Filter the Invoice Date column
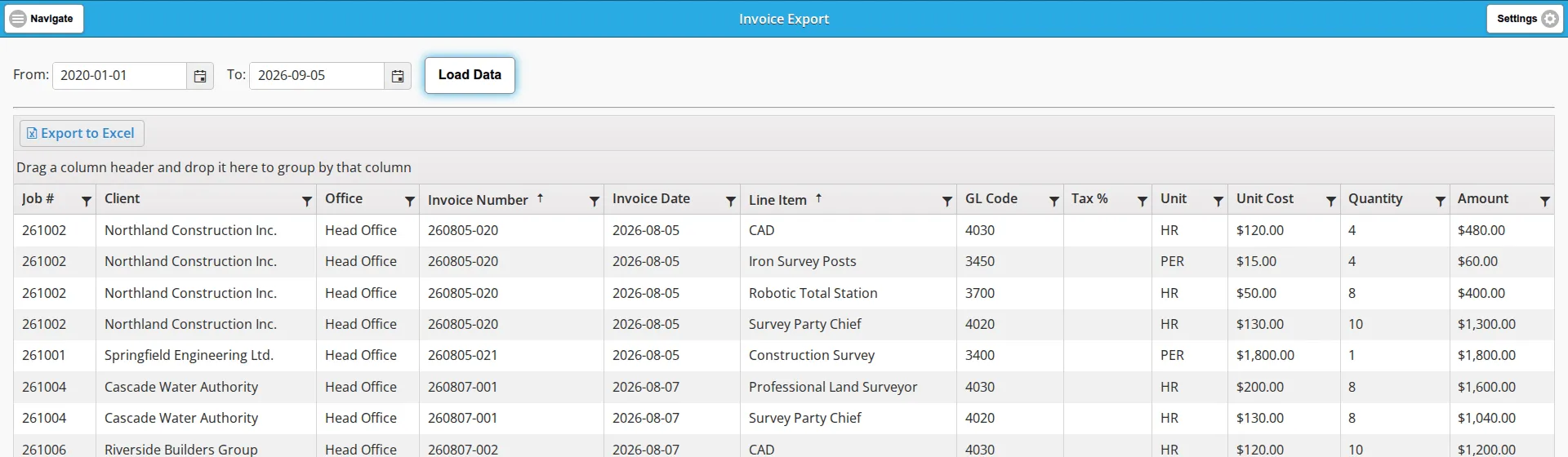This screenshot has height=457, width=1568. (x=731, y=201)
